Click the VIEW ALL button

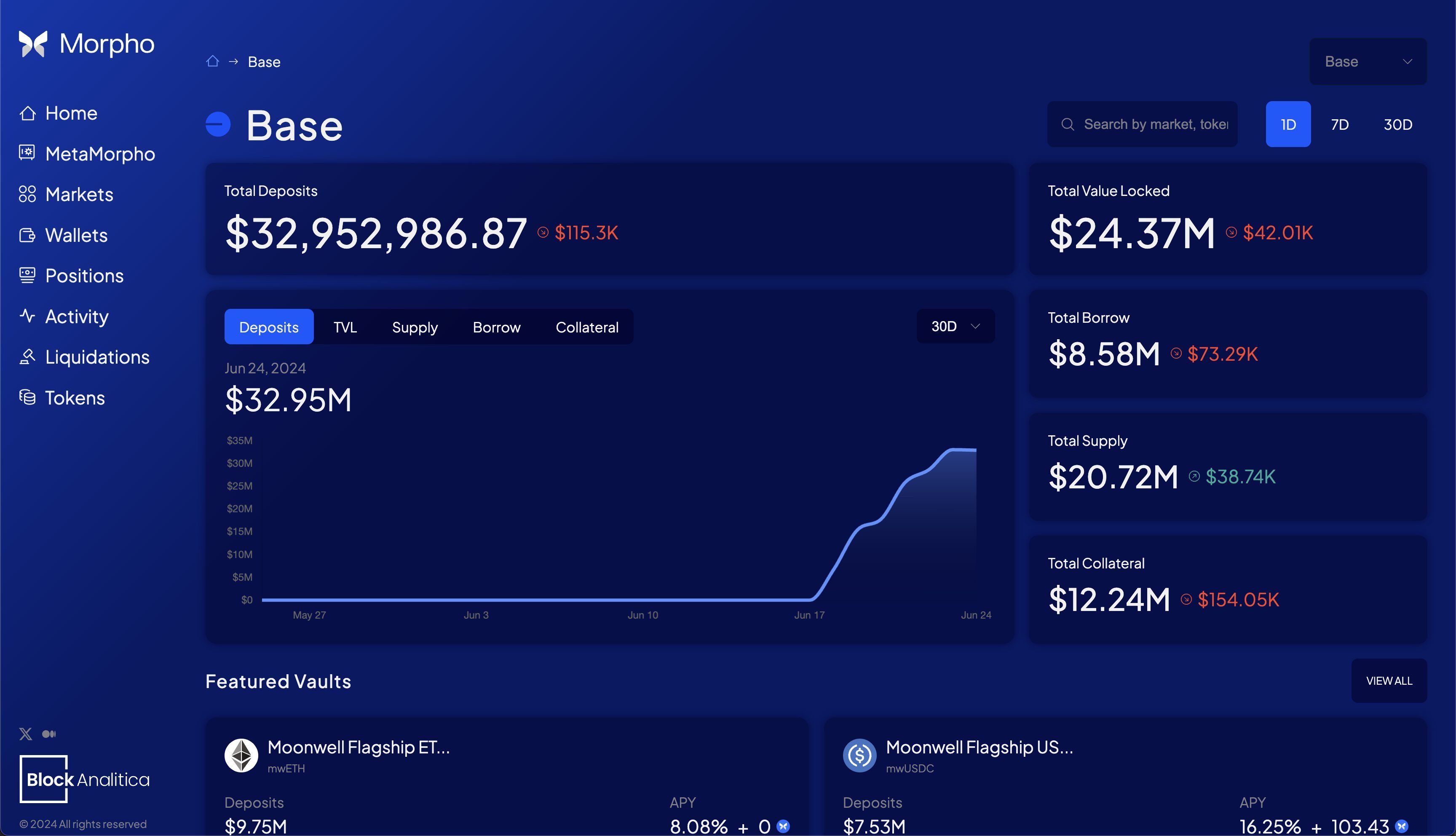(1389, 681)
